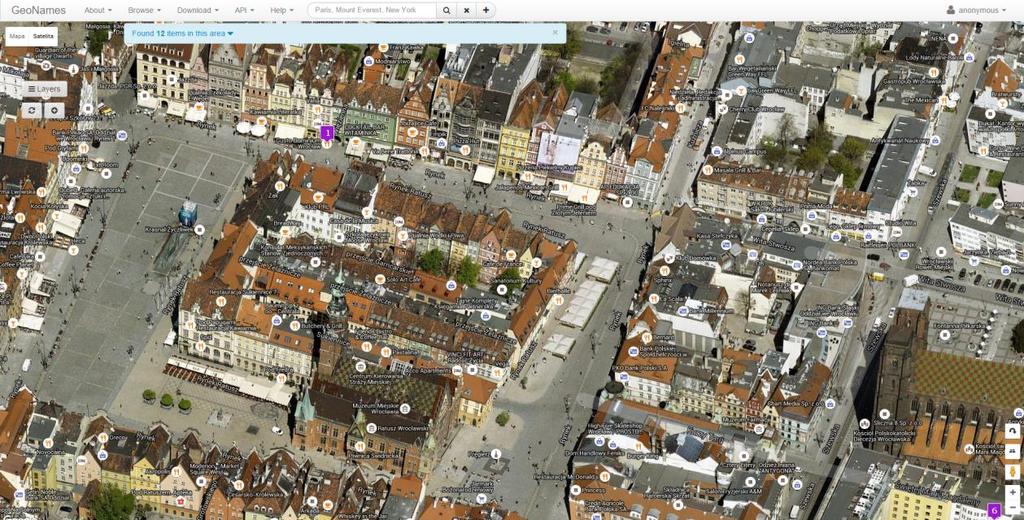1024x520 pixels.
Task: Open the About menu
Action: tap(97, 10)
